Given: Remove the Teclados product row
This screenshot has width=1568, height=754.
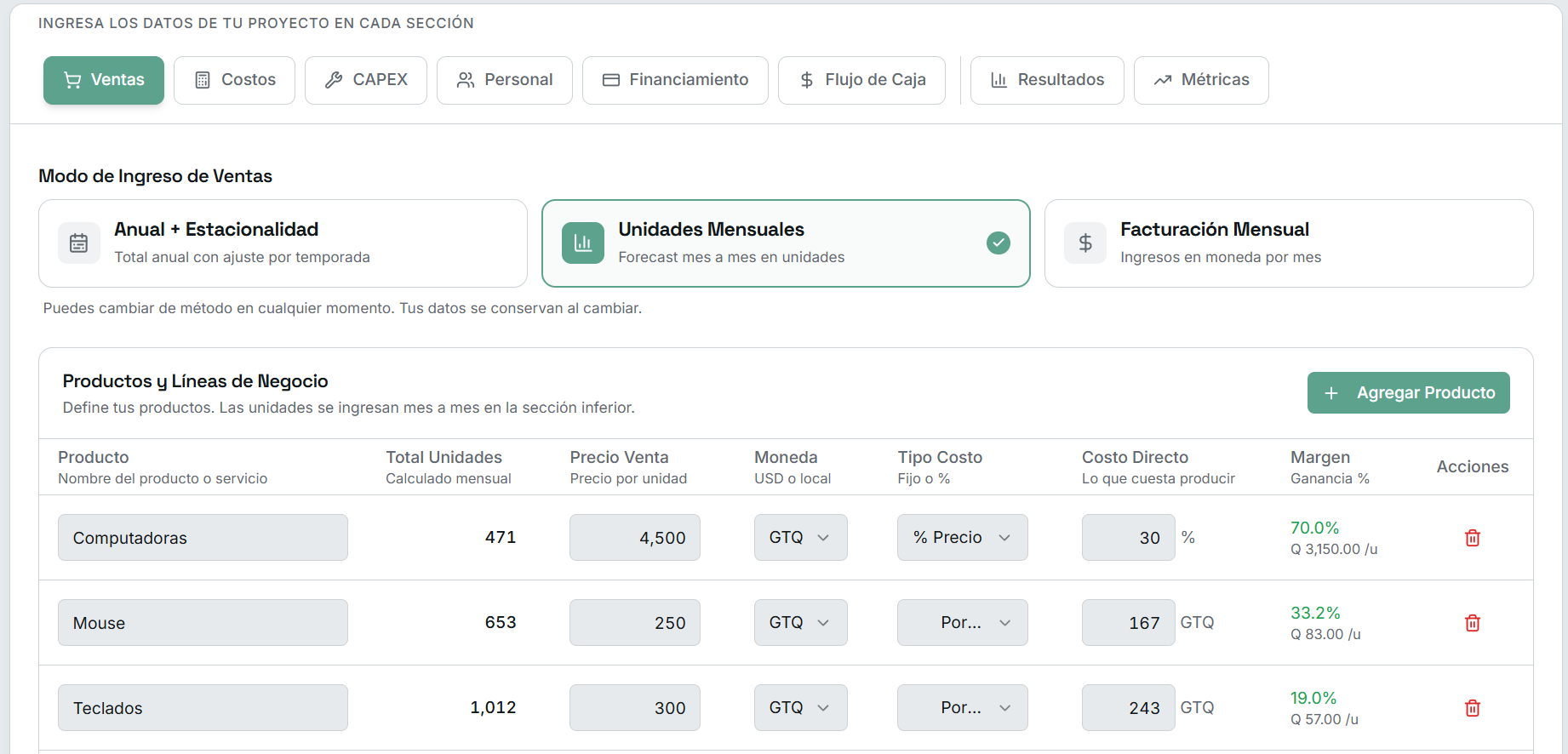Looking at the screenshot, I should pos(1472,708).
